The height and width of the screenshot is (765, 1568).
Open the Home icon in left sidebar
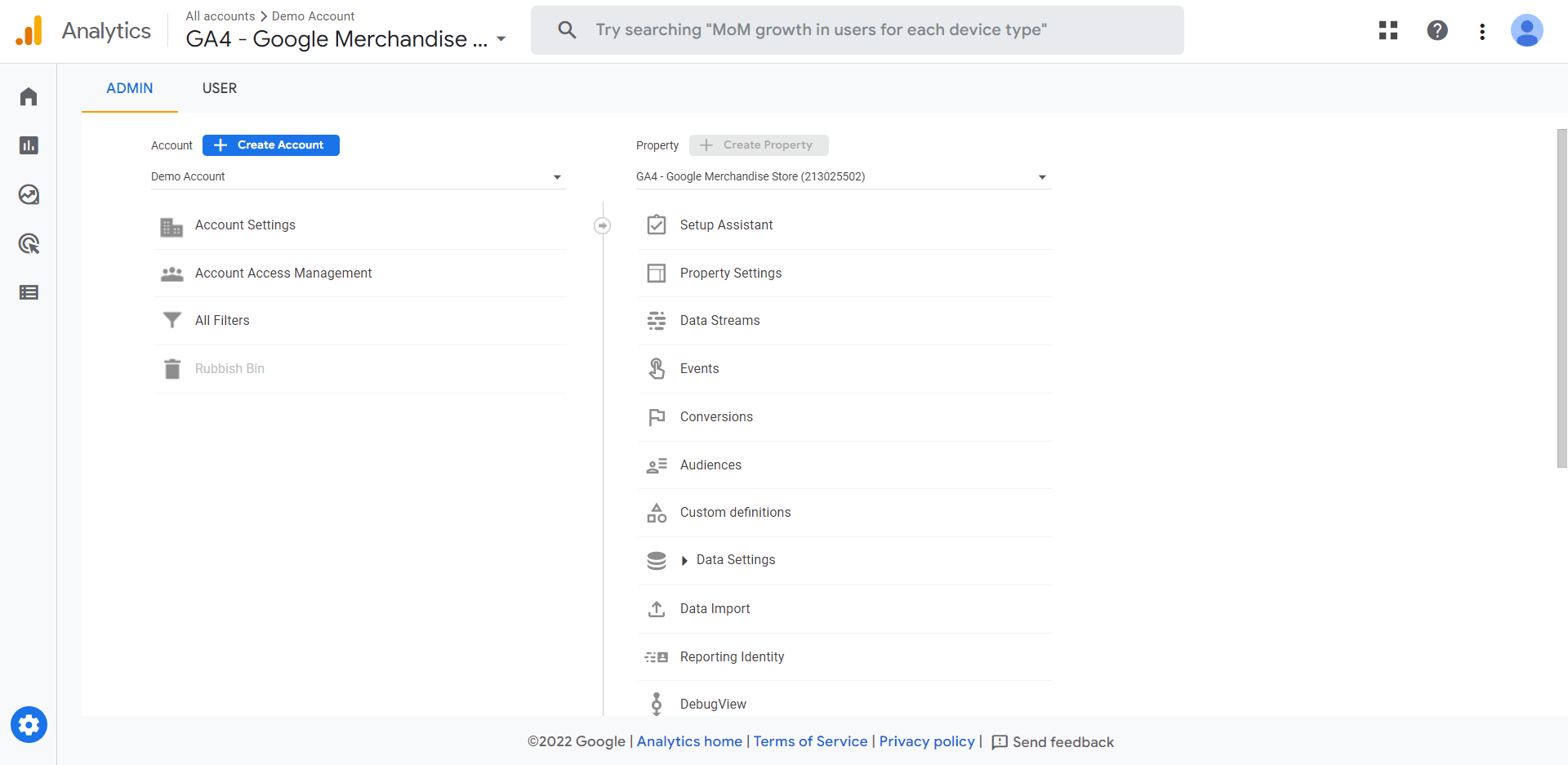pos(29,96)
